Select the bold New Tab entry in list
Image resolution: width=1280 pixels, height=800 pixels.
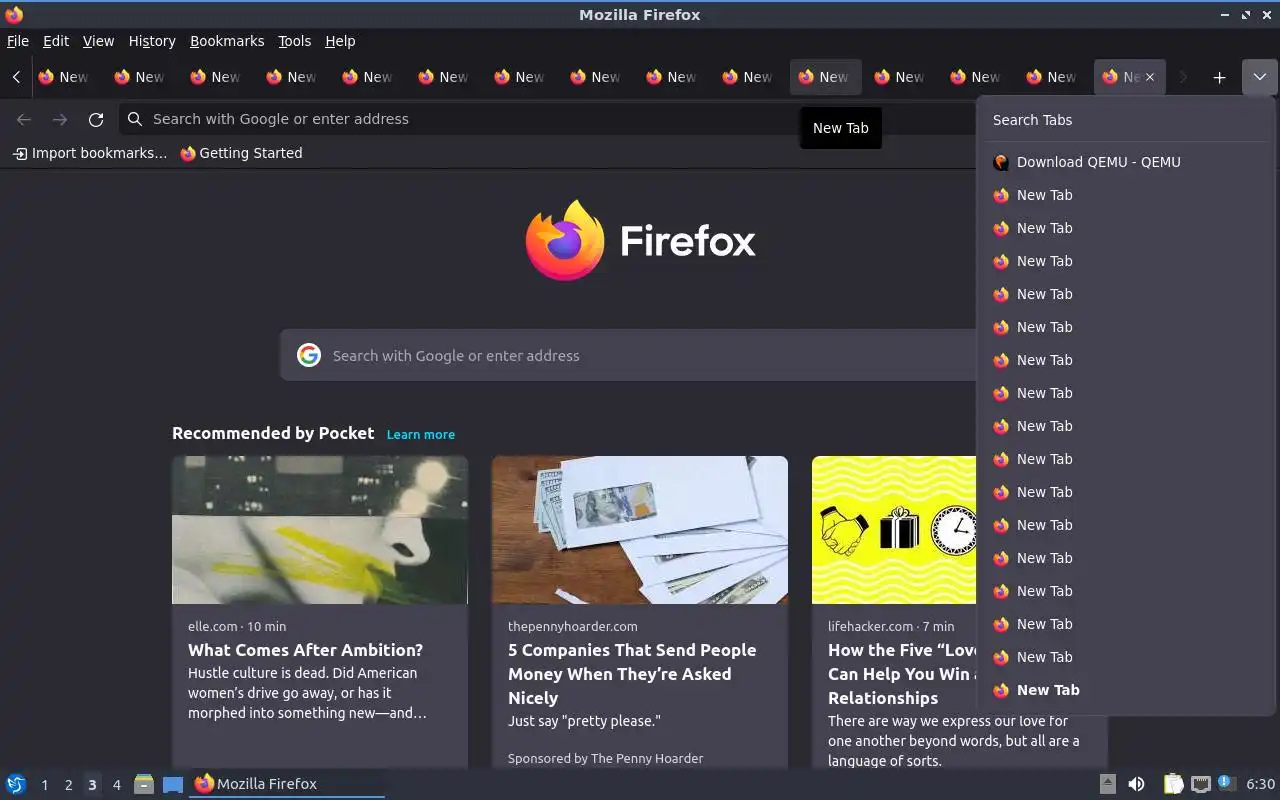click(1126, 690)
